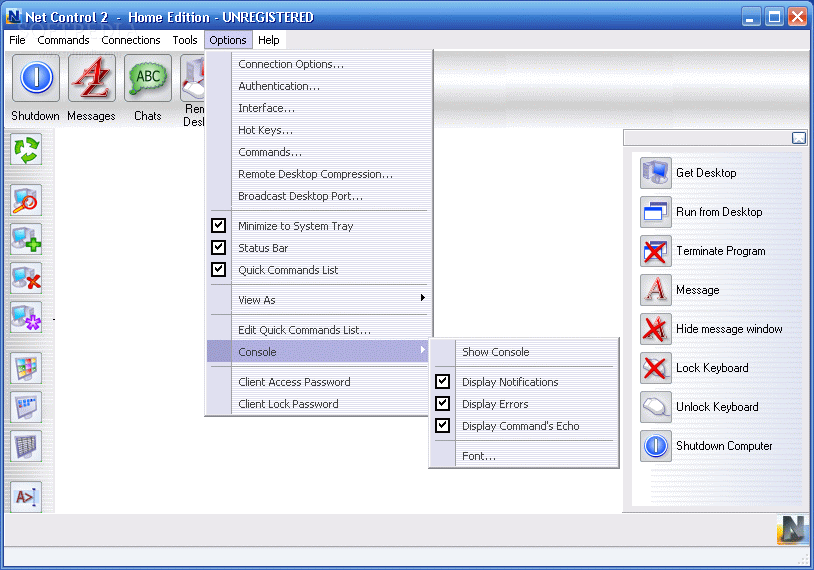Uncheck Minimize to System Tray
Image resolution: width=814 pixels, height=570 pixels.
[219, 225]
